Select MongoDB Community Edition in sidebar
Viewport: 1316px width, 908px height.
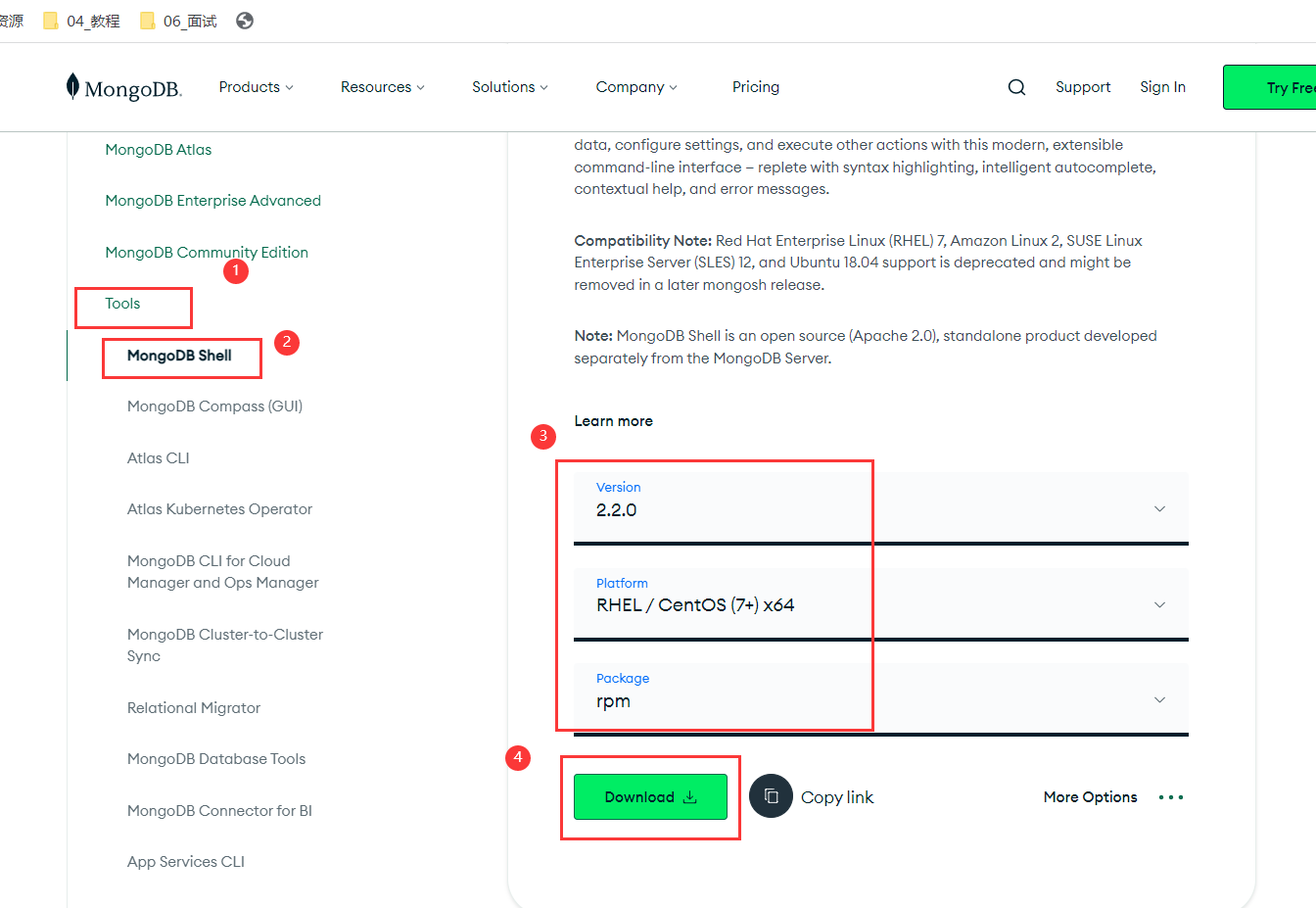point(207,253)
